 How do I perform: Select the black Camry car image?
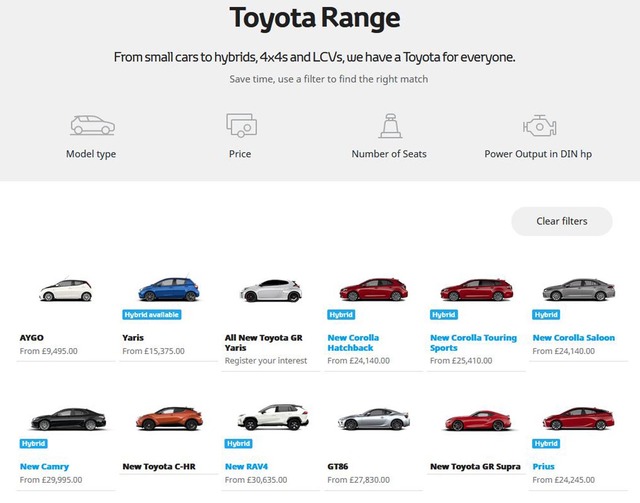pos(68,419)
